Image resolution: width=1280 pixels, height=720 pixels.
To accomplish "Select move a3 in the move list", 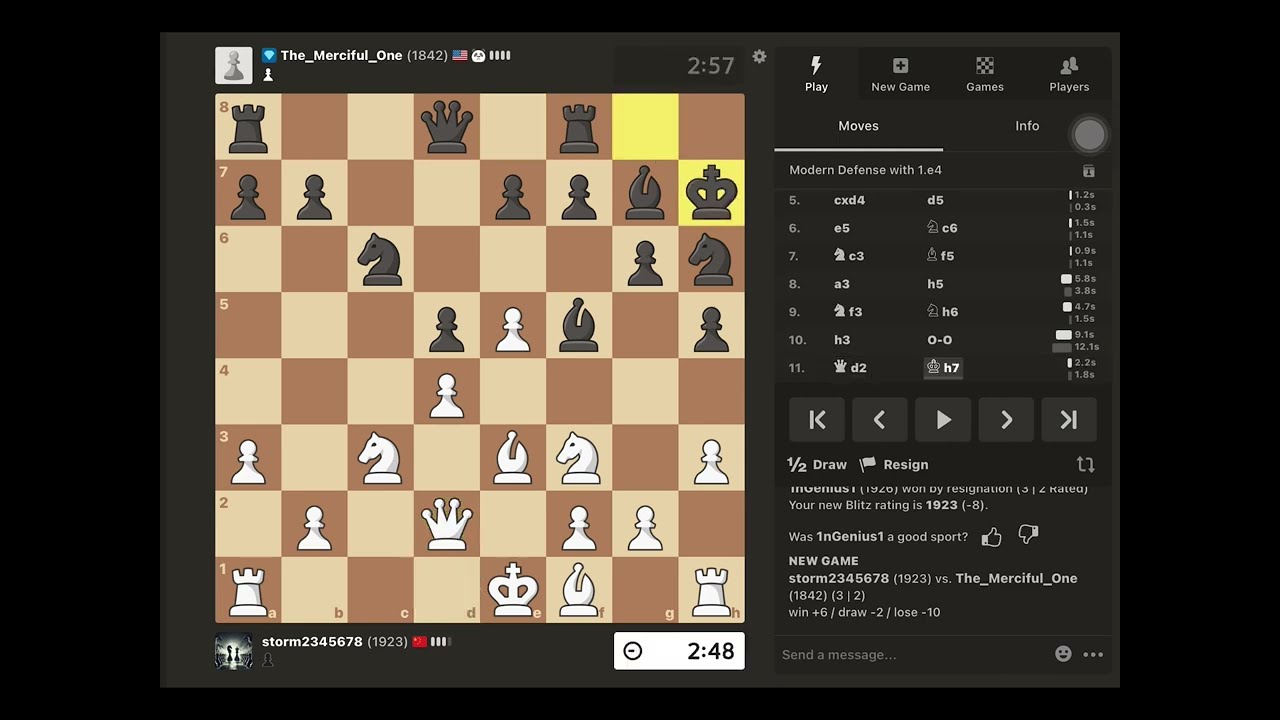I will pyautogui.click(x=841, y=284).
